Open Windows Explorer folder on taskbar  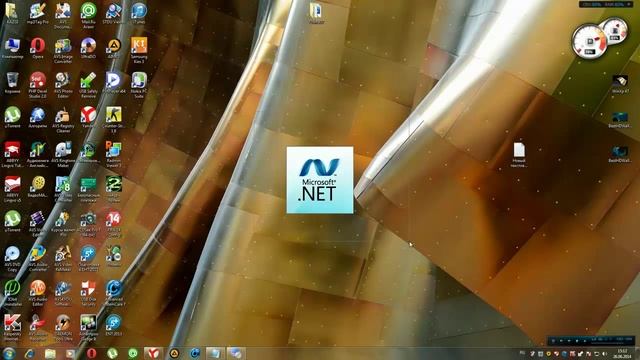coord(50,353)
